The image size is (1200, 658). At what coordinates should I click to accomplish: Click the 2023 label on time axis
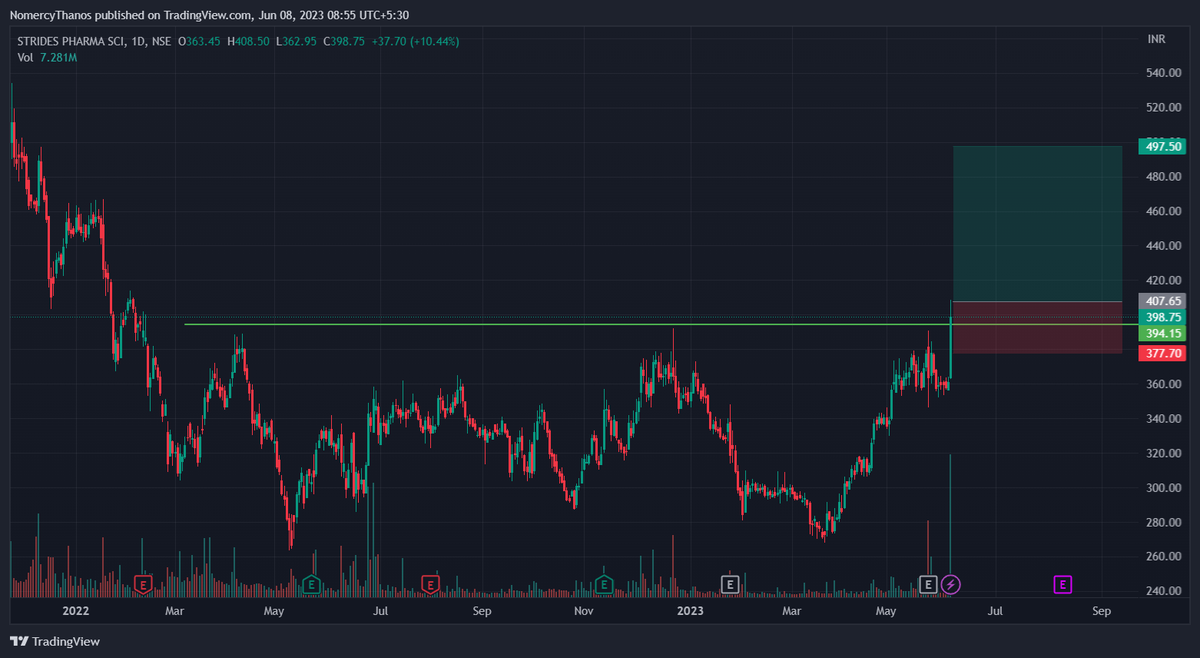pos(690,610)
